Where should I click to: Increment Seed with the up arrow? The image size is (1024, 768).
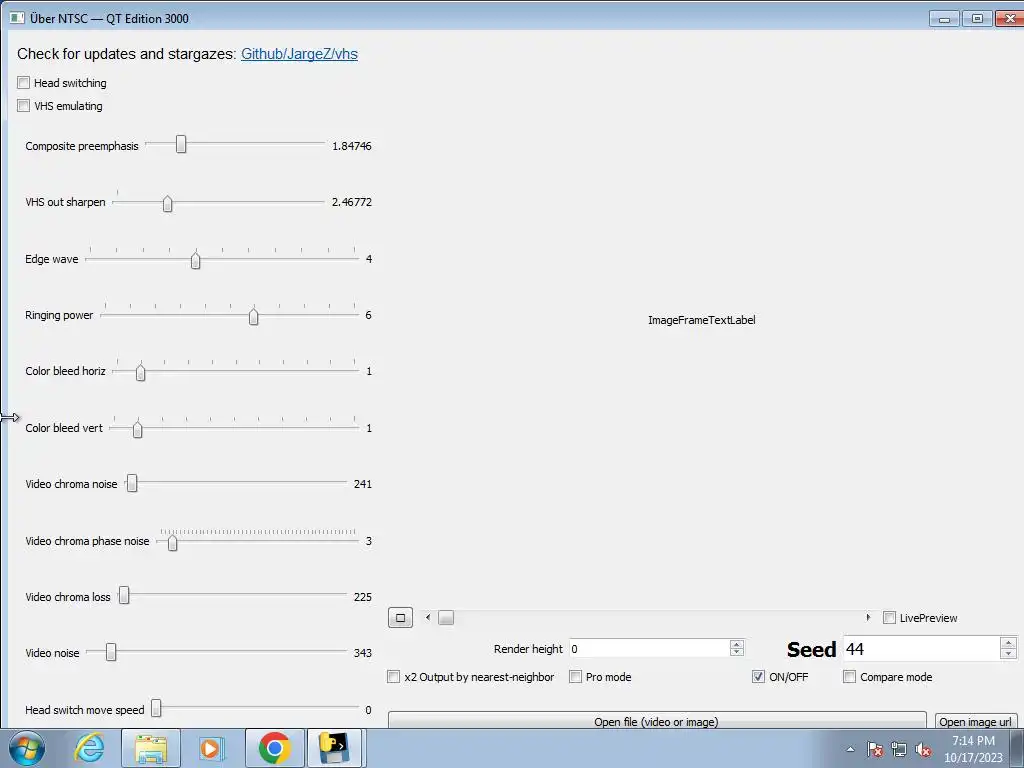pyautogui.click(x=1008, y=643)
